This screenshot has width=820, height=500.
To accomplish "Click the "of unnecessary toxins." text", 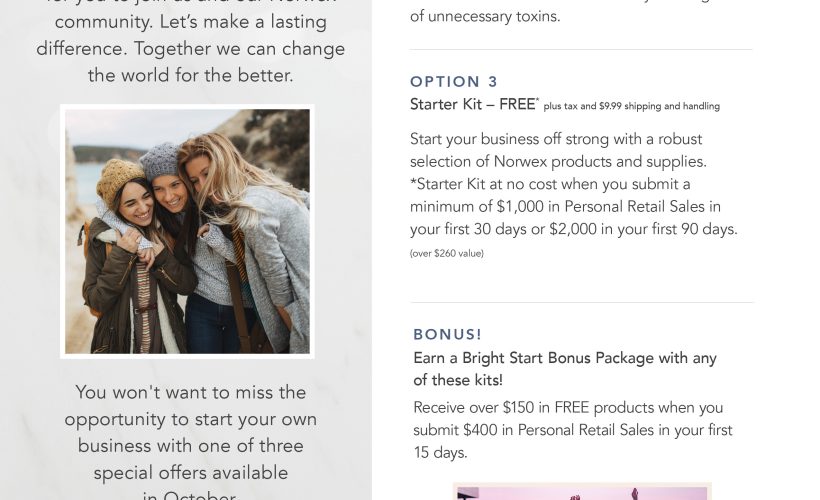I will coord(485,16).
